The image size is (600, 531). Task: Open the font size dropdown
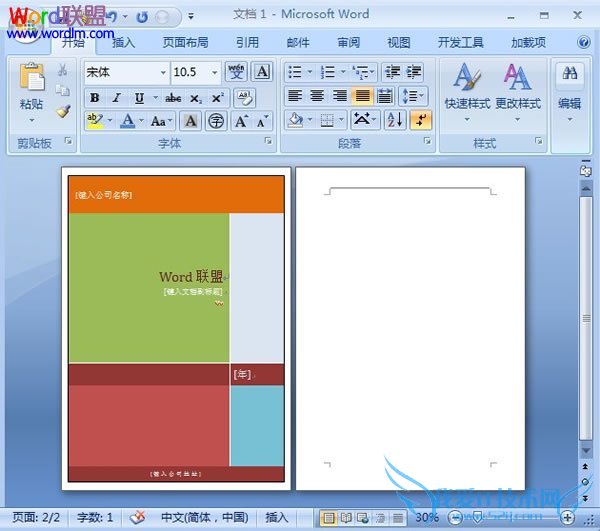(x=215, y=72)
